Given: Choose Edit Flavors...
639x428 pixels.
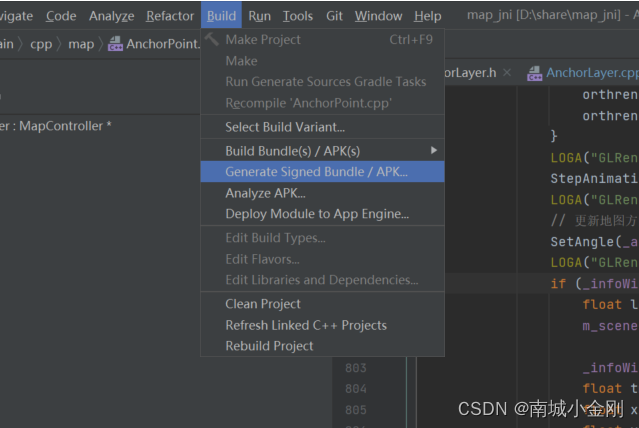Looking at the screenshot, I should [322, 259].
